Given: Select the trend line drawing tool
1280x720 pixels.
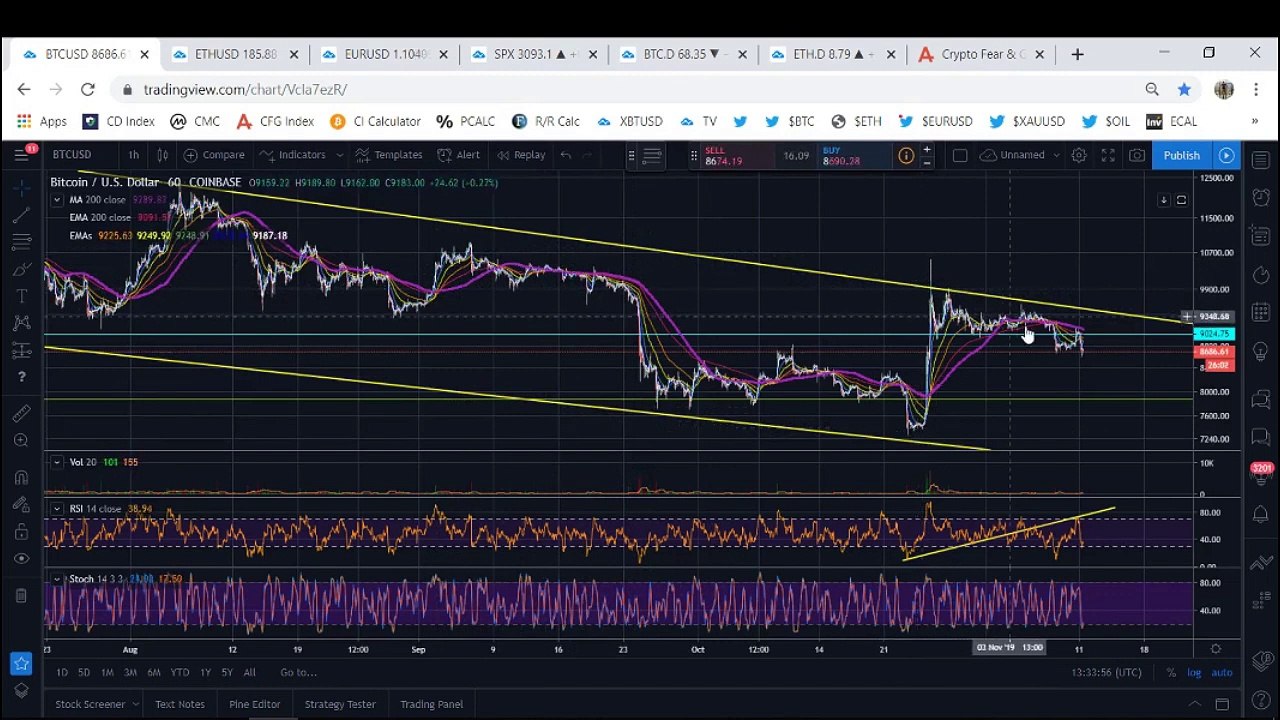Looking at the screenshot, I should click(x=21, y=215).
